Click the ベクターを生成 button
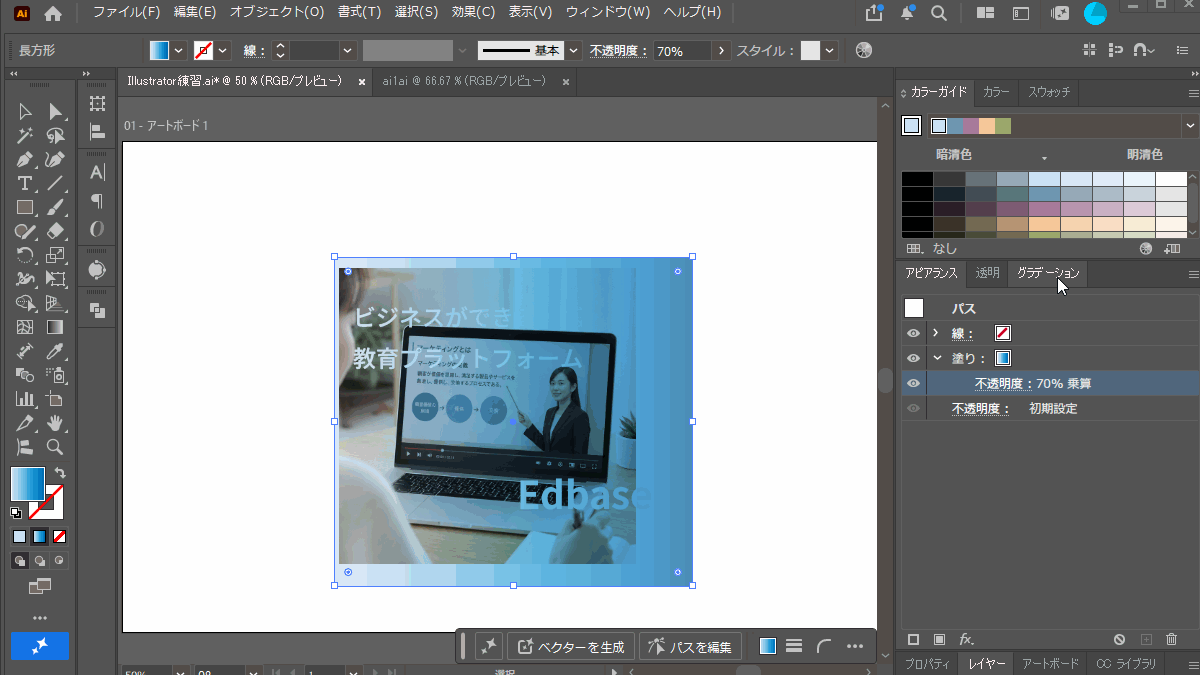The height and width of the screenshot is (675, 1200). pyautogui.click(x=571, y=647)
